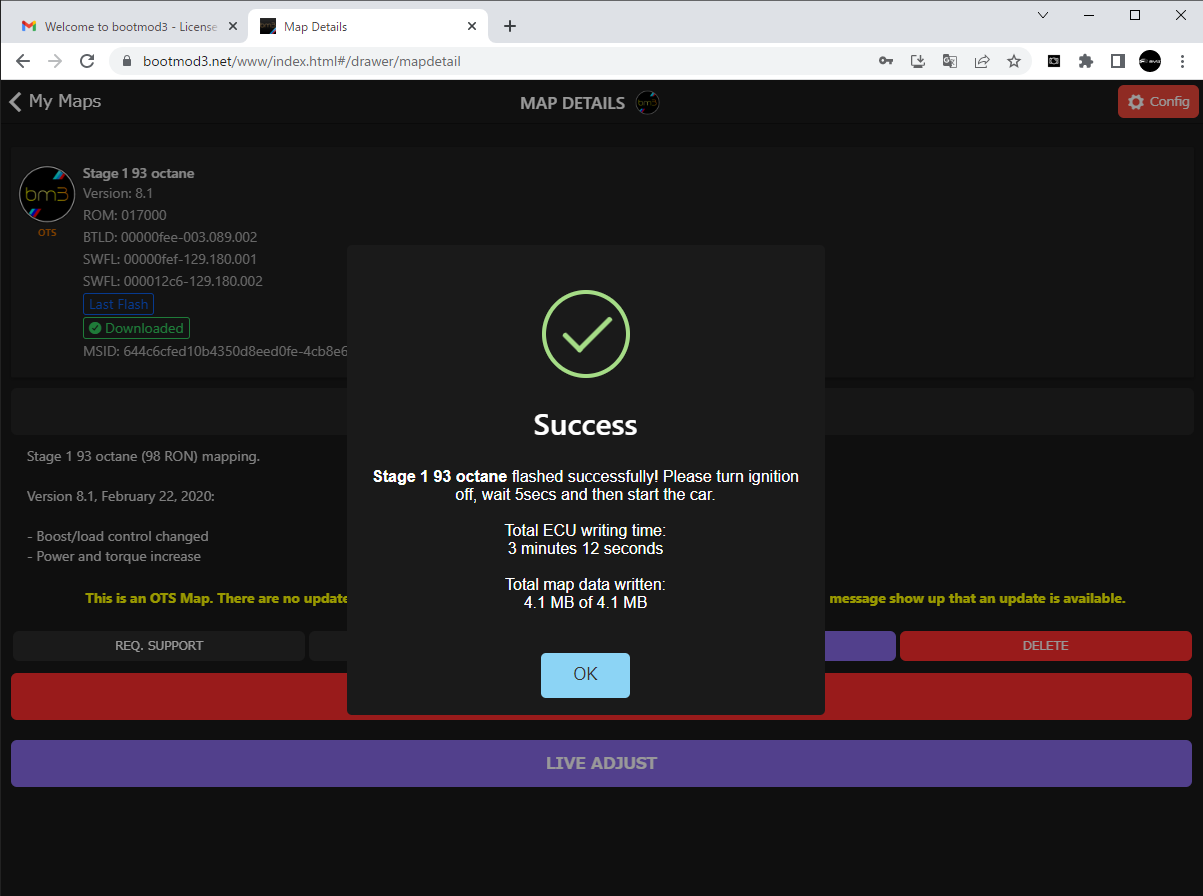Click OK in the Success dialog
Image resolution: width=1203 pixels, height=896 pixels.
[x=585, y=675]
